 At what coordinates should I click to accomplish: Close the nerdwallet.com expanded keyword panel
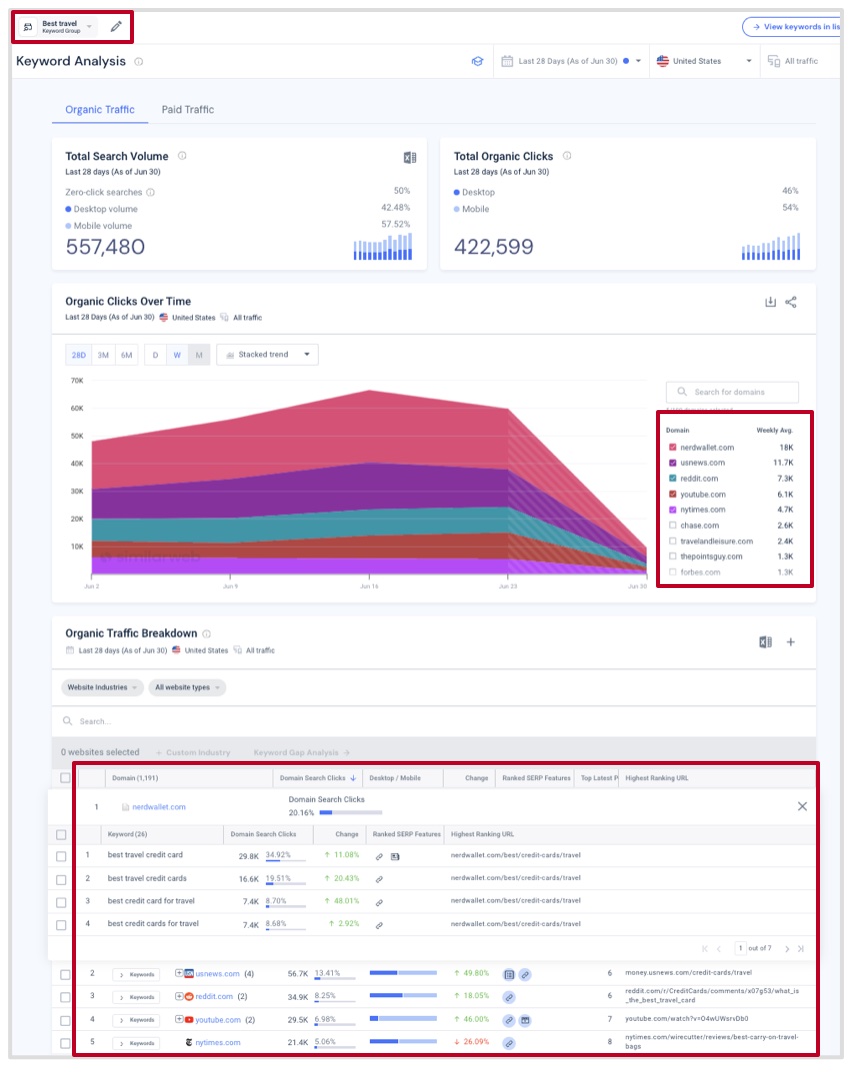802,807
